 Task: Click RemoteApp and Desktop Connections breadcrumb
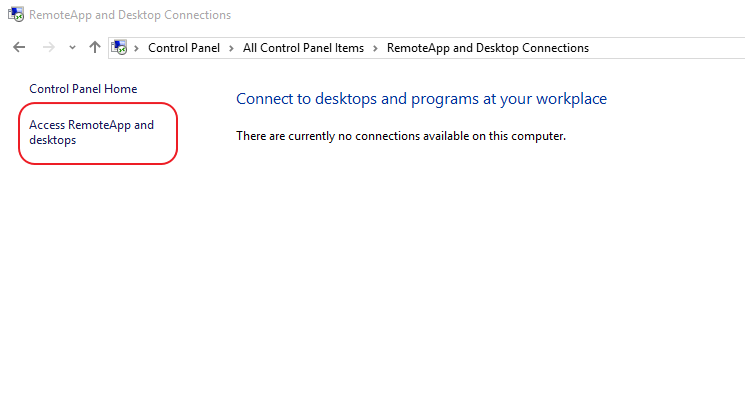click(487, 48)
